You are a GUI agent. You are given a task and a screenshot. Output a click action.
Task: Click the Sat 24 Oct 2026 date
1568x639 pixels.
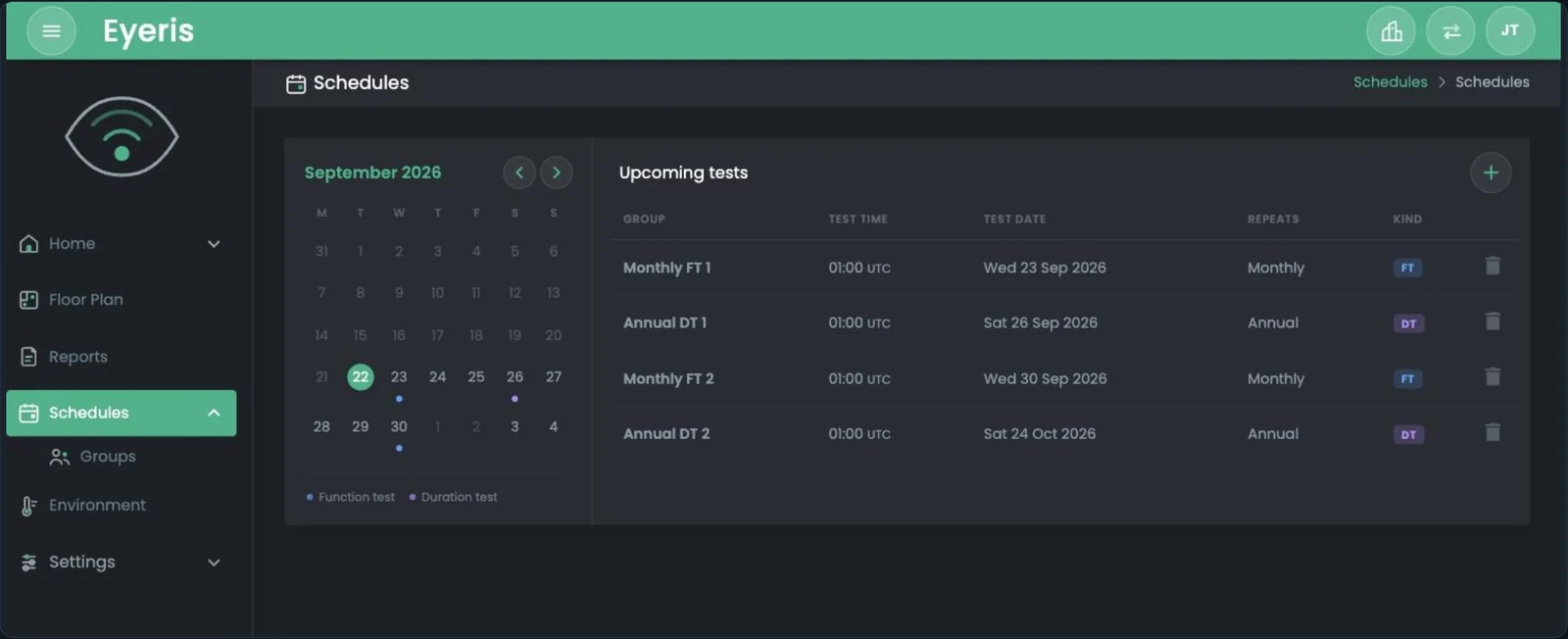(x=1040, y=433)
